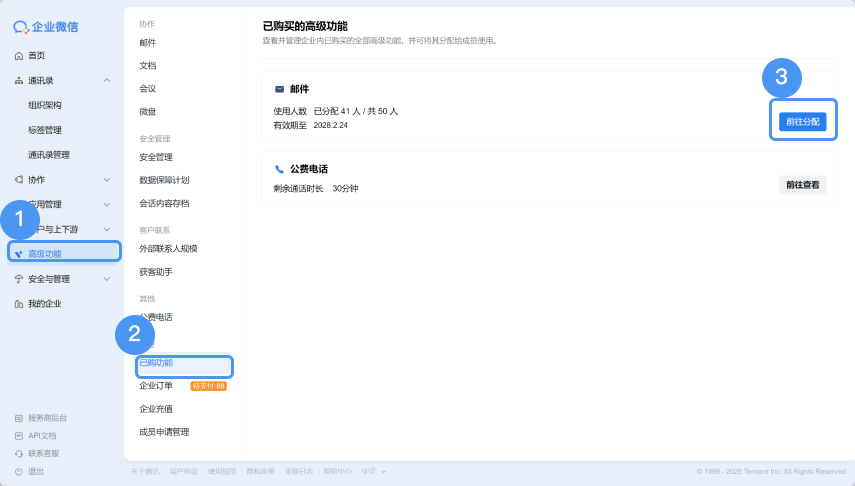This screenshot has height=486, width=855.
Task: Click the 前往查看 button
Action: click(803, 185)
